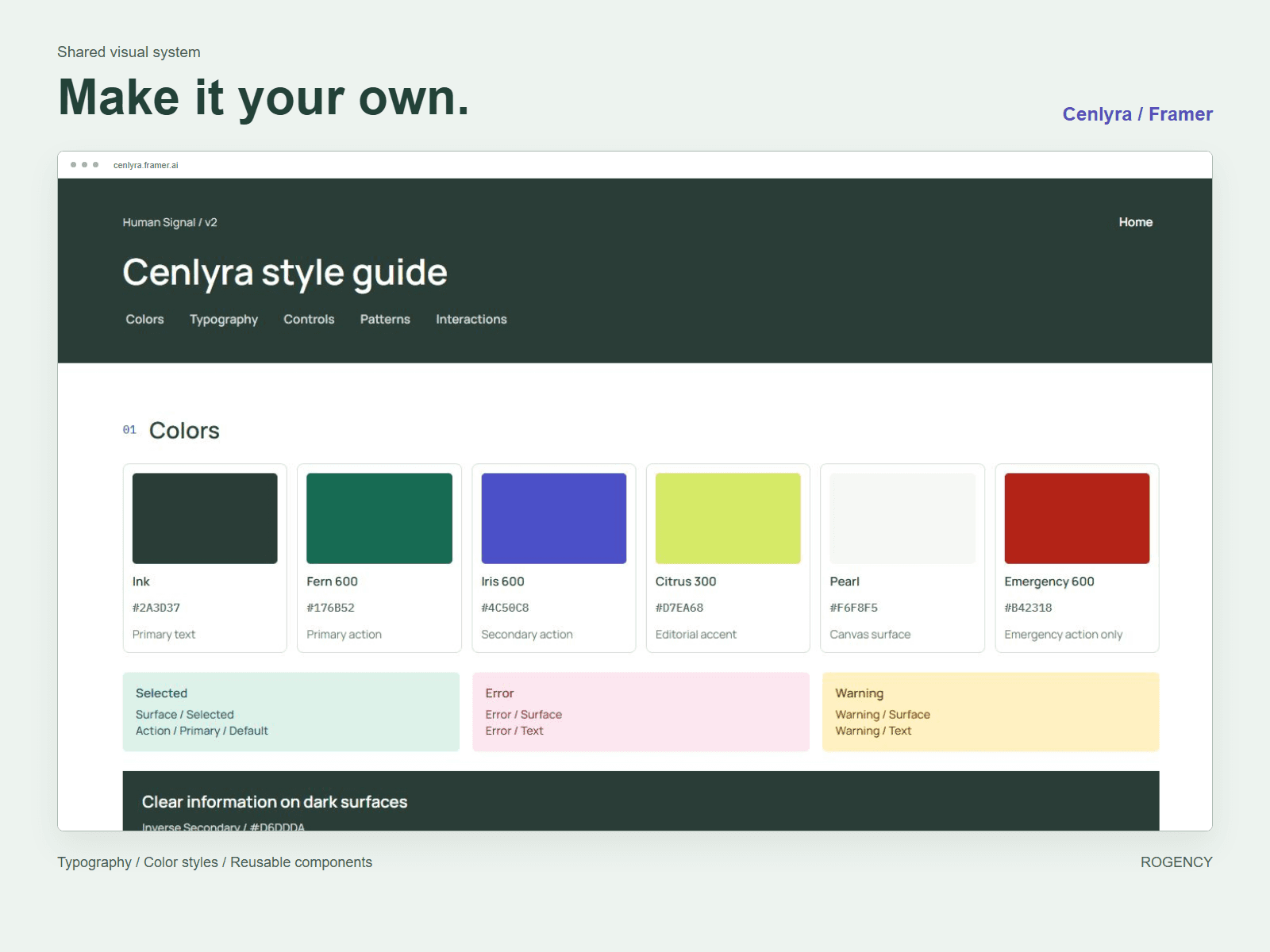Click the Cenlyra / Framer link

click(x=1137, y=114)
